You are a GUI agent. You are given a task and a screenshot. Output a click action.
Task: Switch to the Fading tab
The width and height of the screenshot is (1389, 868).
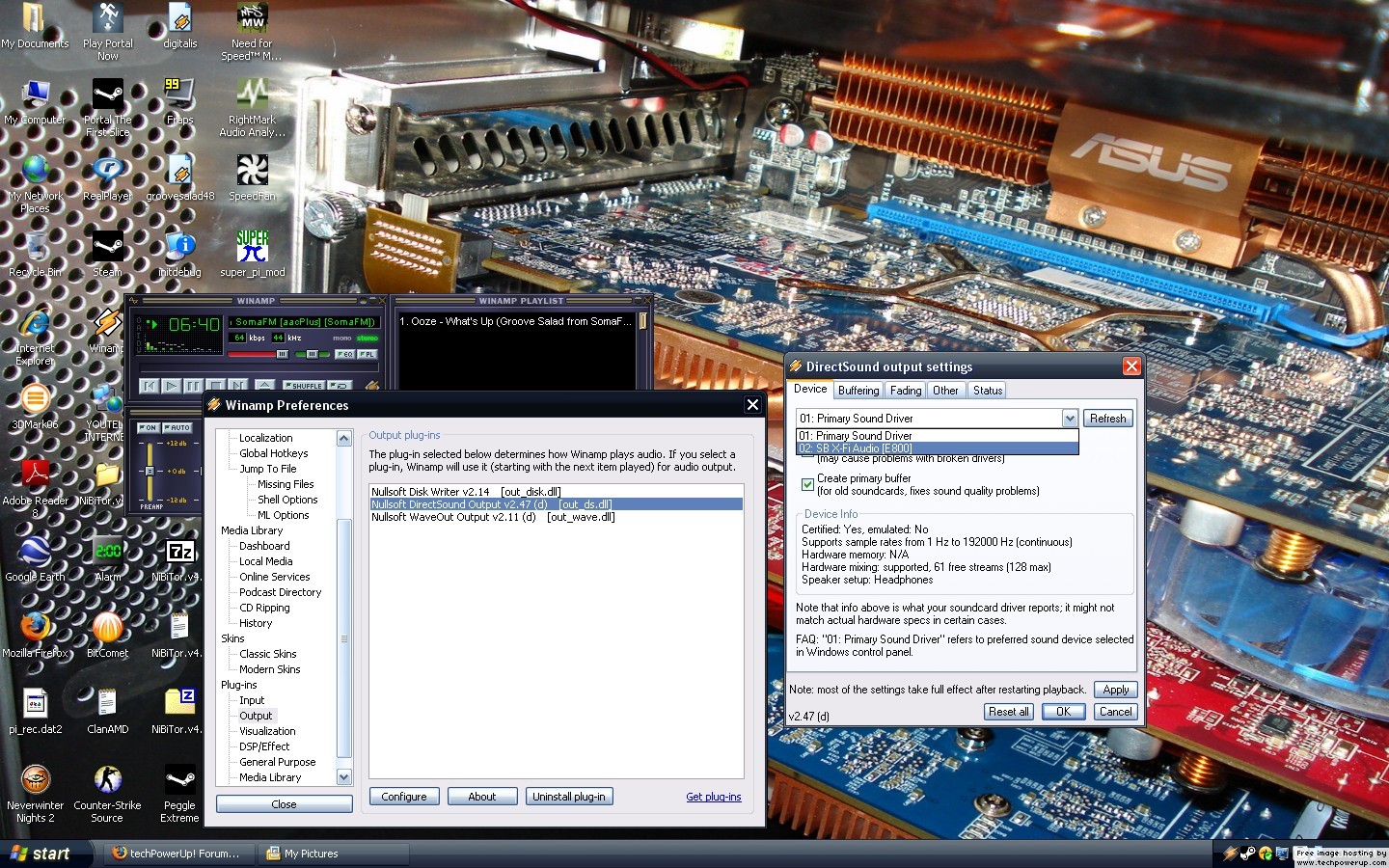tap(906, 391)
